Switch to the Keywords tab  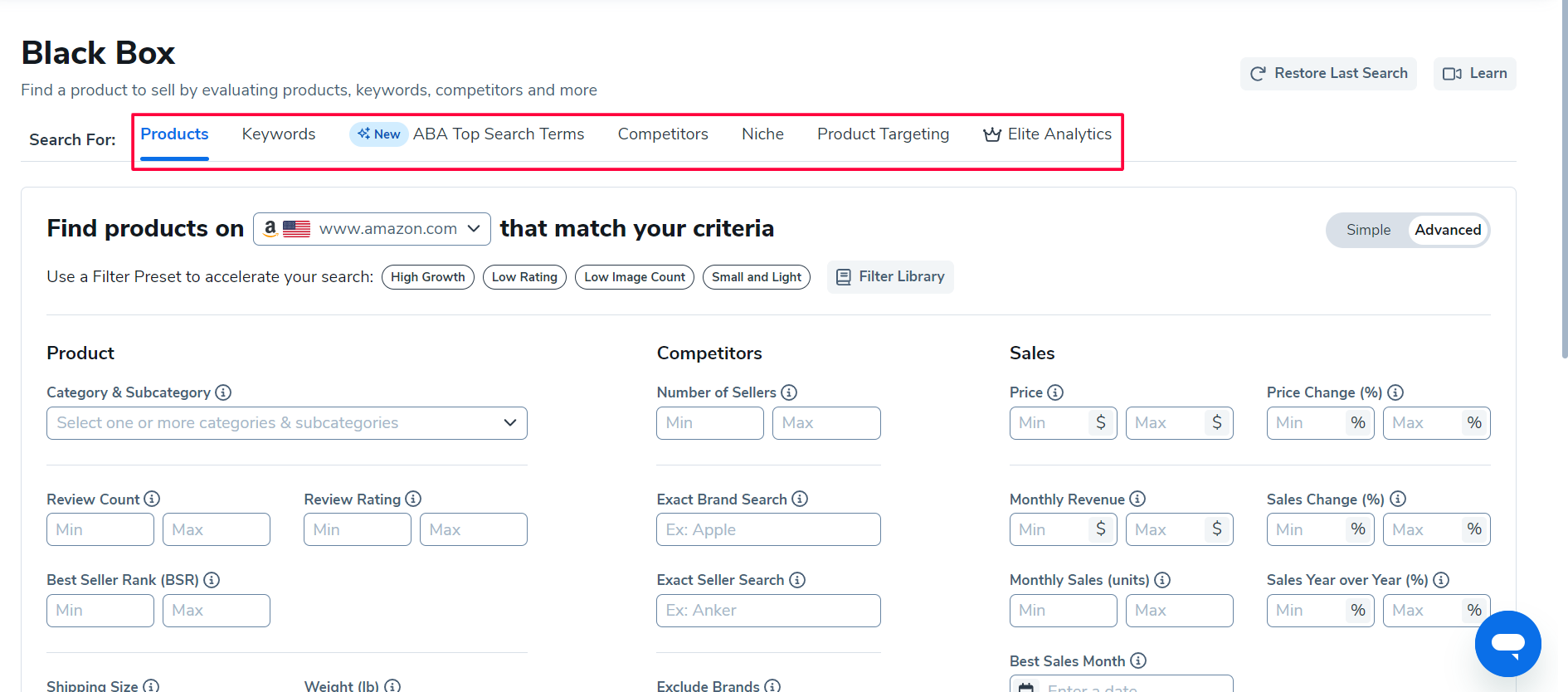pos(279,134)
